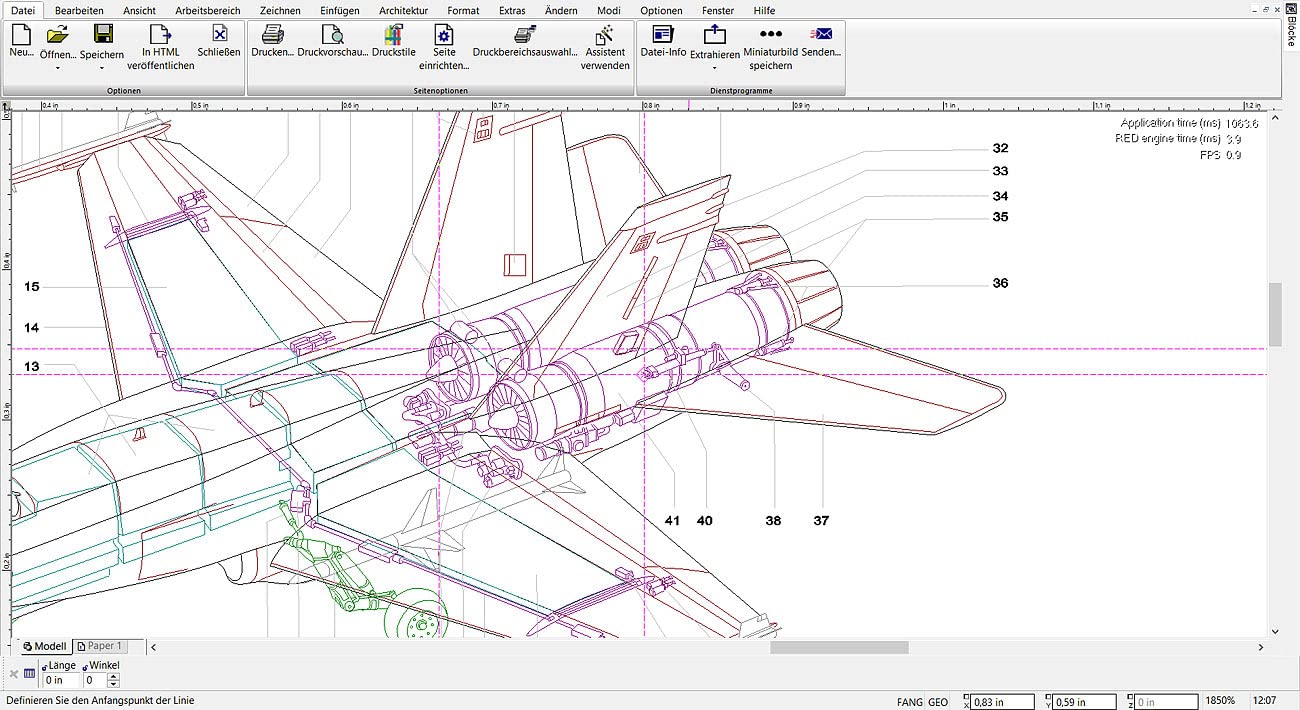This screenshot has width=1300, height=710.
Task: Click callout number 15 in drawing
Action: coord(32,287)
